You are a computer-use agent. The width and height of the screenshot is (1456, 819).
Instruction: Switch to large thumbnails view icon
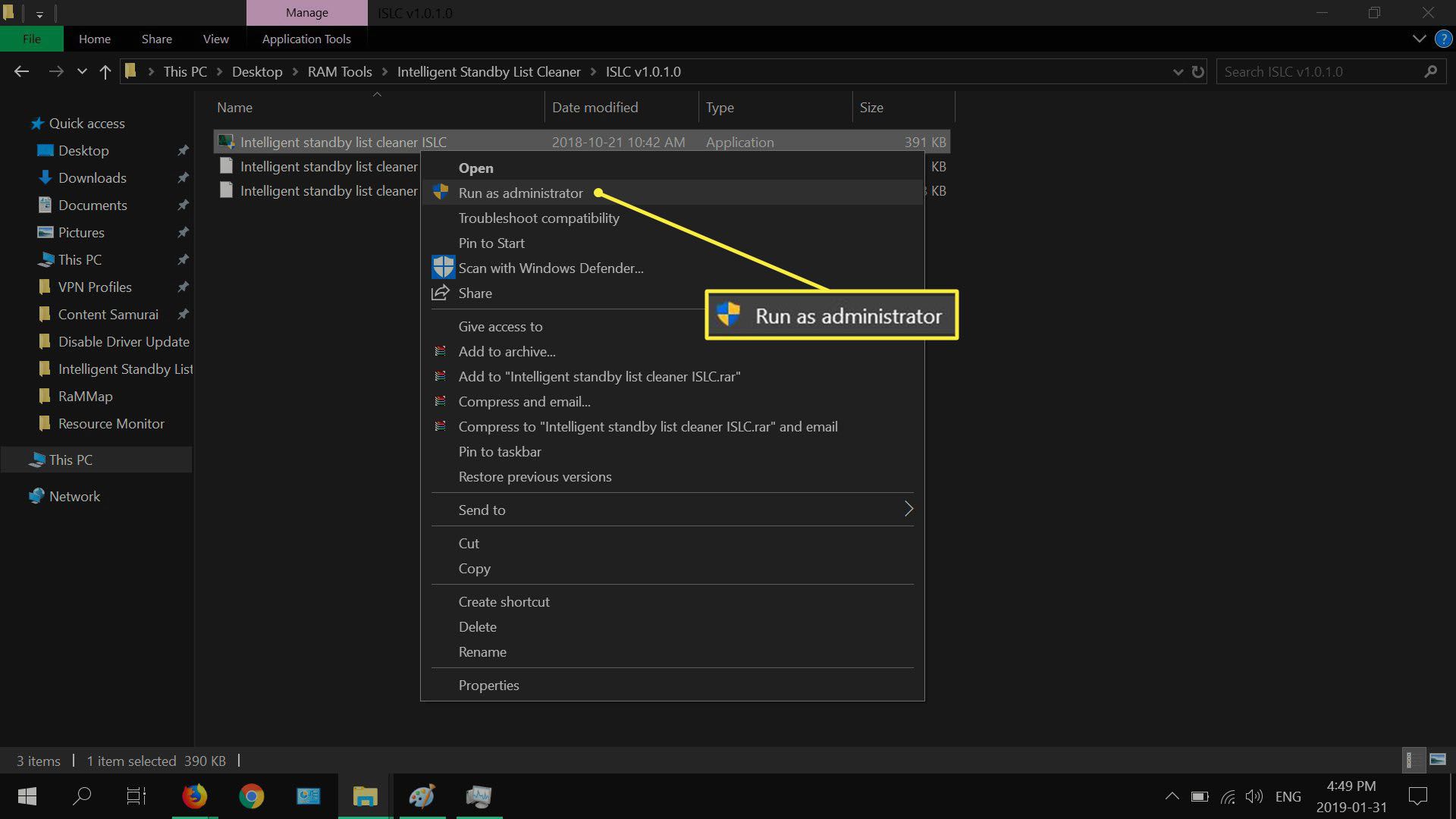click(x=1437, y=759)
